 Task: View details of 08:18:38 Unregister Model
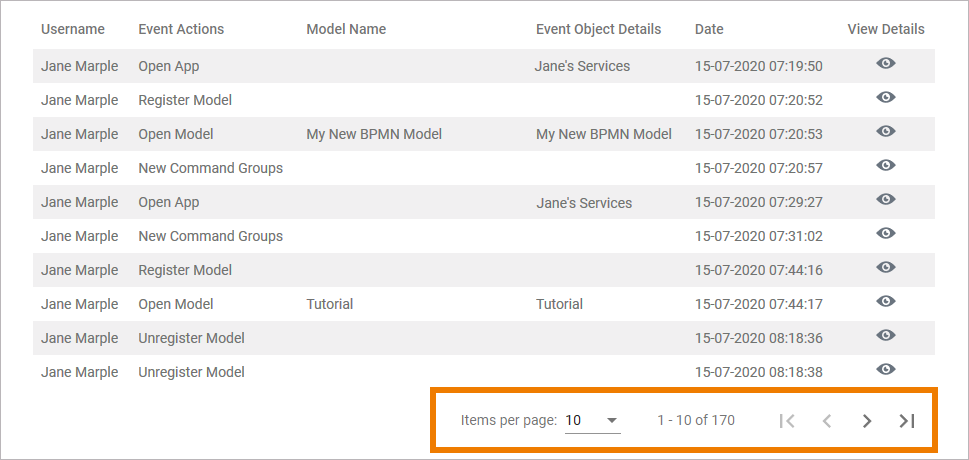click(885, 370)
